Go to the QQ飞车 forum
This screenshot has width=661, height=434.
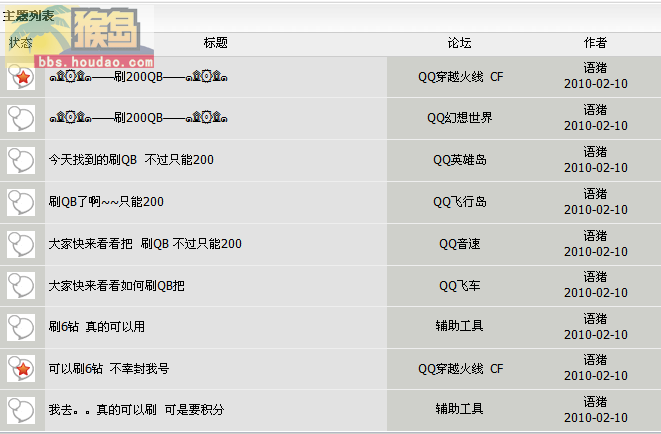(x=460, y=286)
